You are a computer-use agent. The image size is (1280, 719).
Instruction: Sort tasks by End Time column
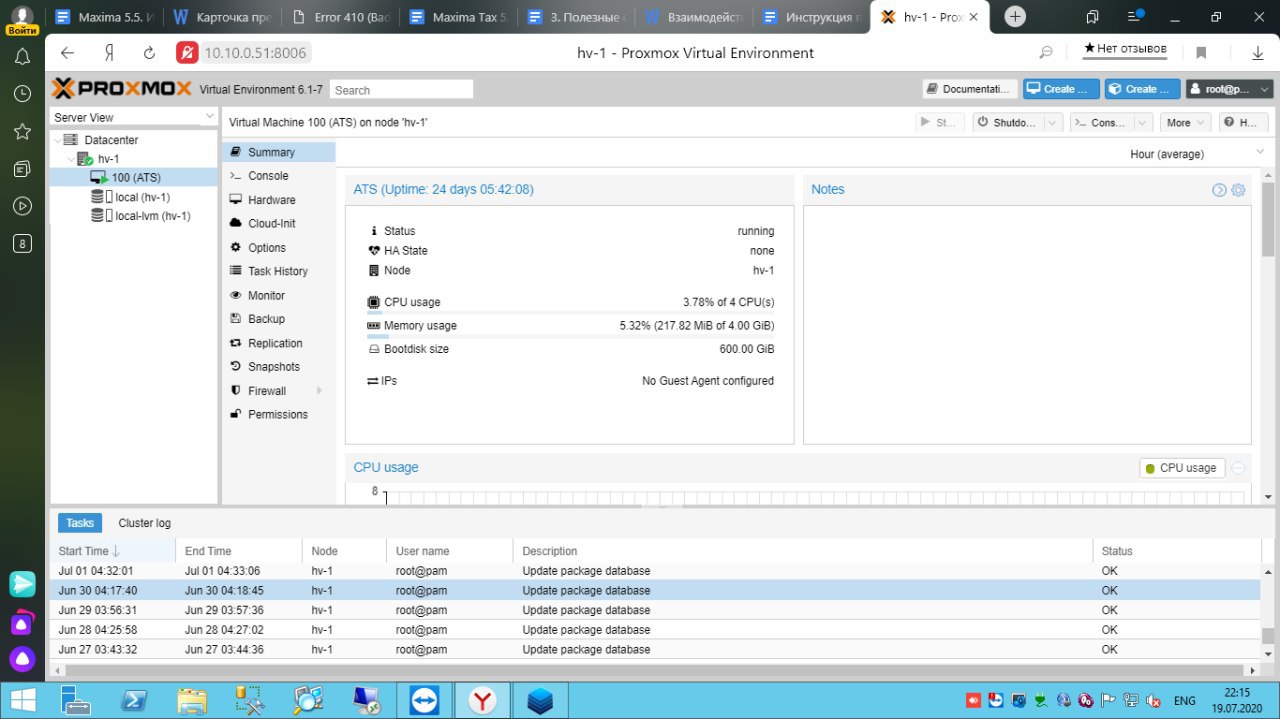point(240,551)
